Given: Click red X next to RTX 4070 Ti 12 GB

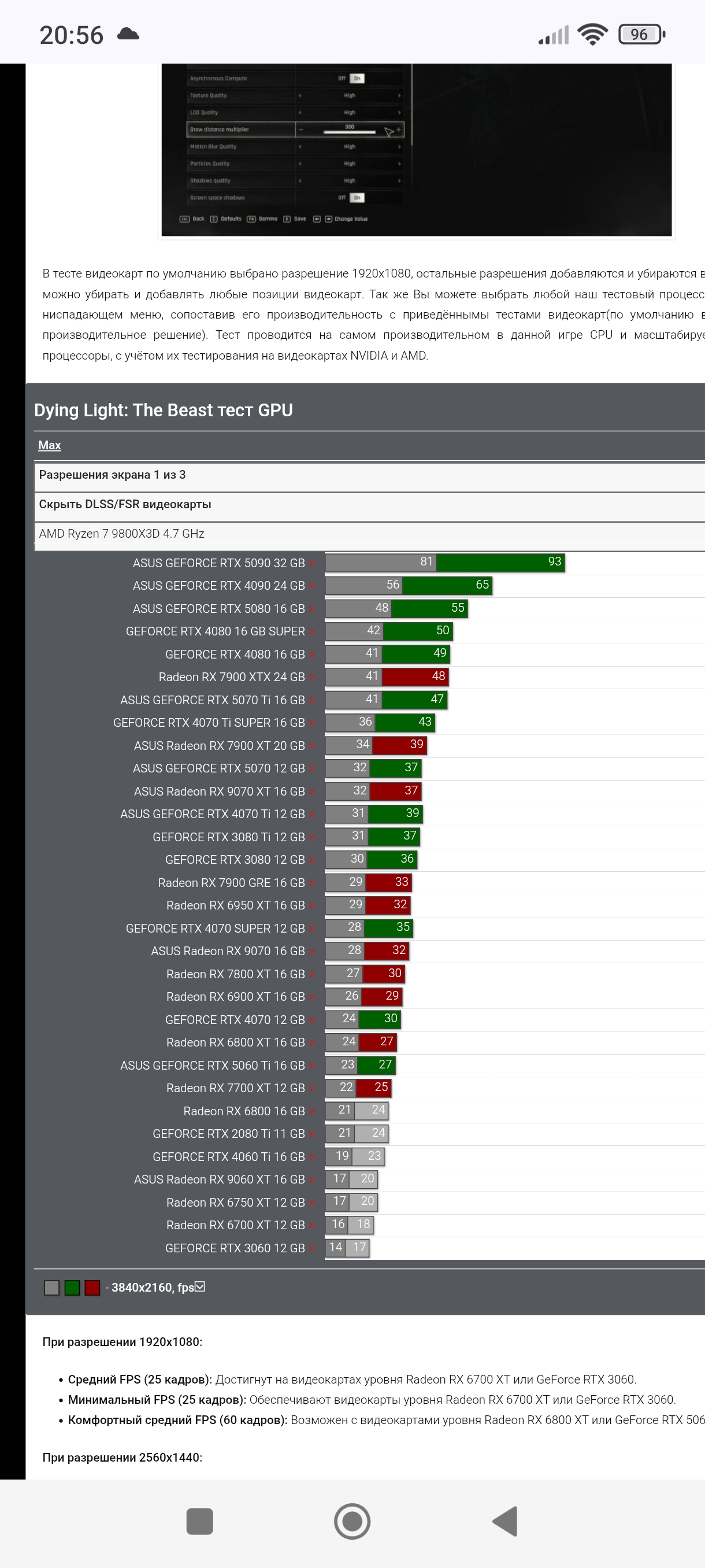Looking at the screenshot, I should (313, 815).
